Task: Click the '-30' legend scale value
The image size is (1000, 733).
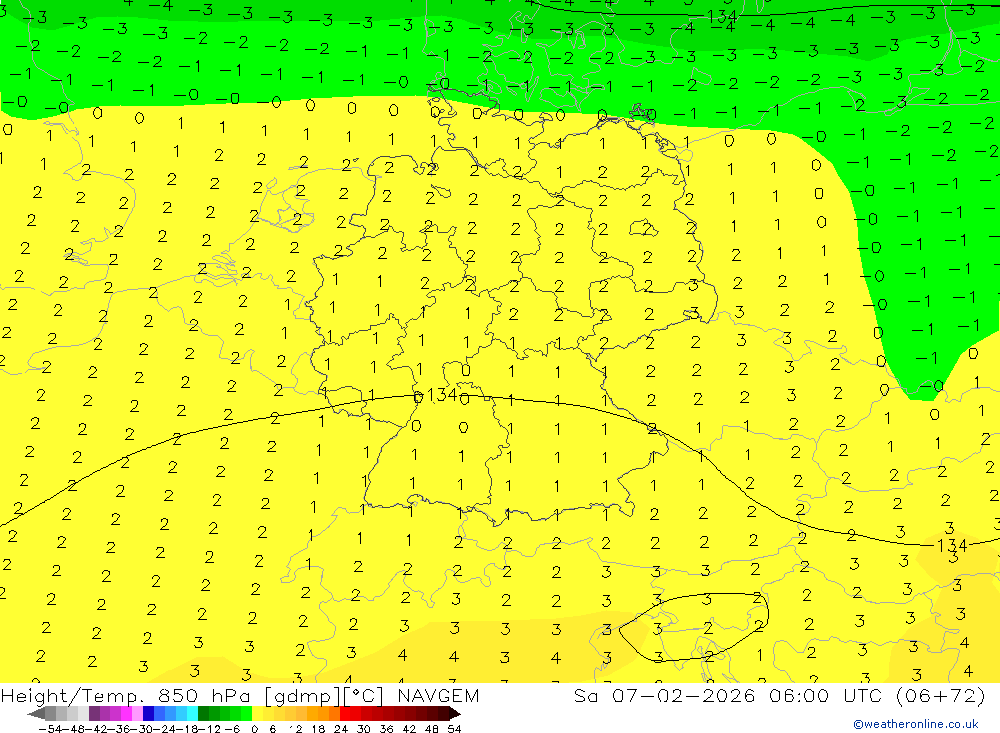Action: 142,729
